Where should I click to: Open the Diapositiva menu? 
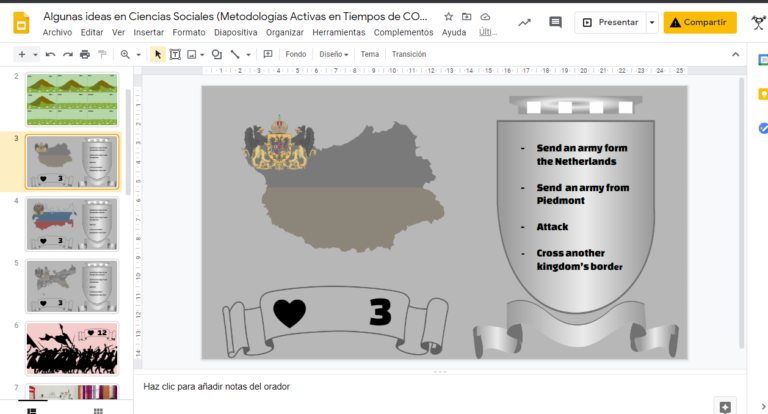tap(236, 32)
